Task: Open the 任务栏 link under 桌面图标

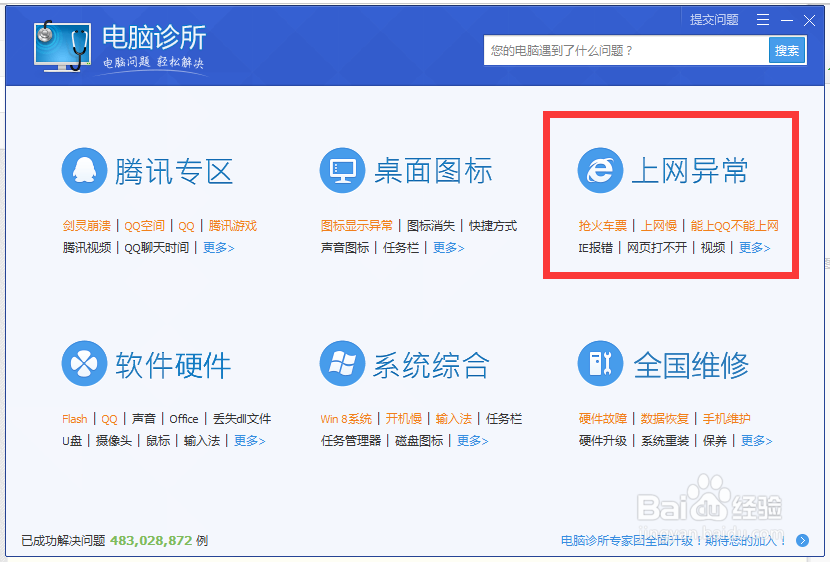Action: tap(401, 248)
